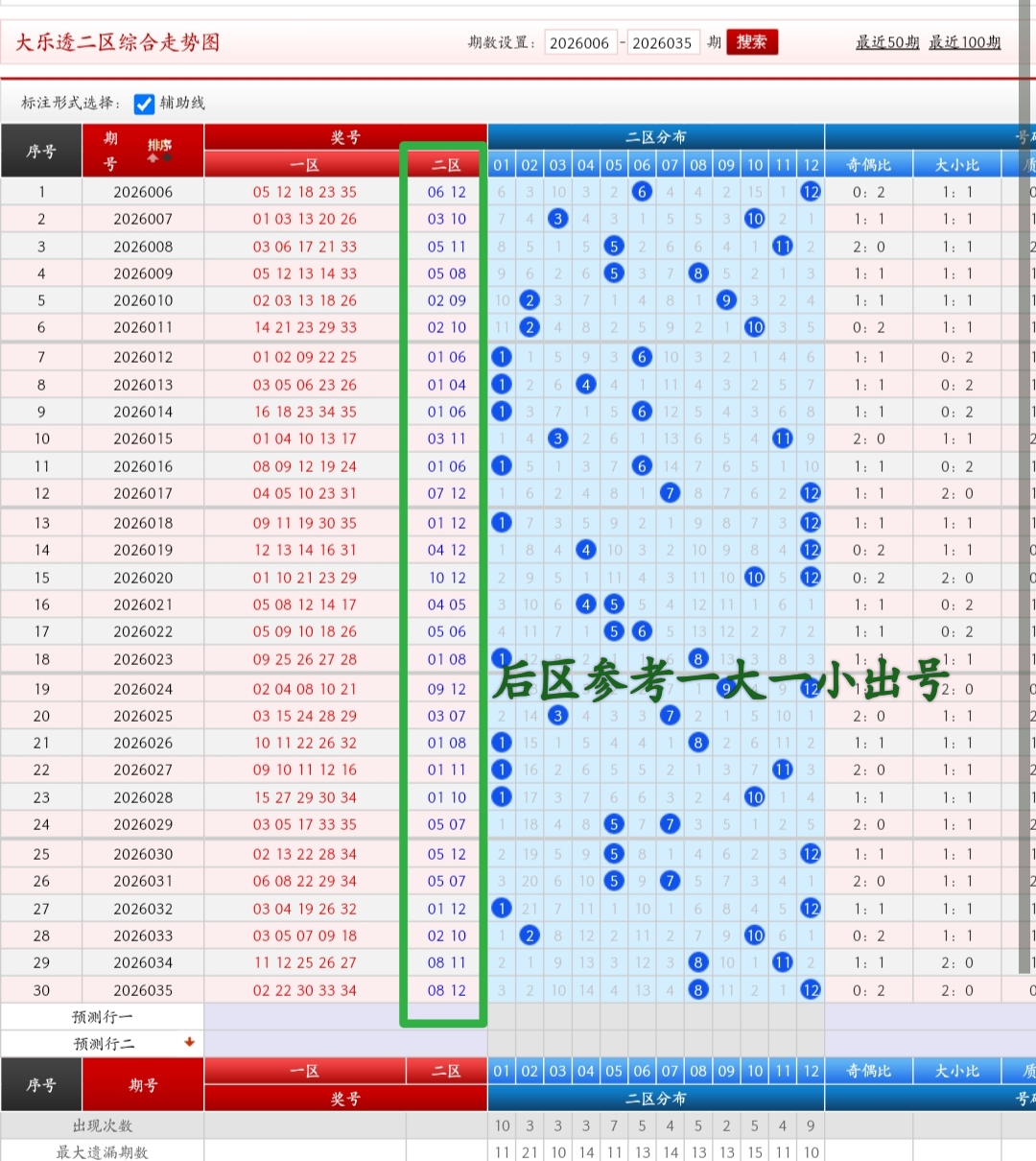Click blue ball 6 in row 2026006
Viewport: 1036px width, 1161px height.
[x=642, y=192]
